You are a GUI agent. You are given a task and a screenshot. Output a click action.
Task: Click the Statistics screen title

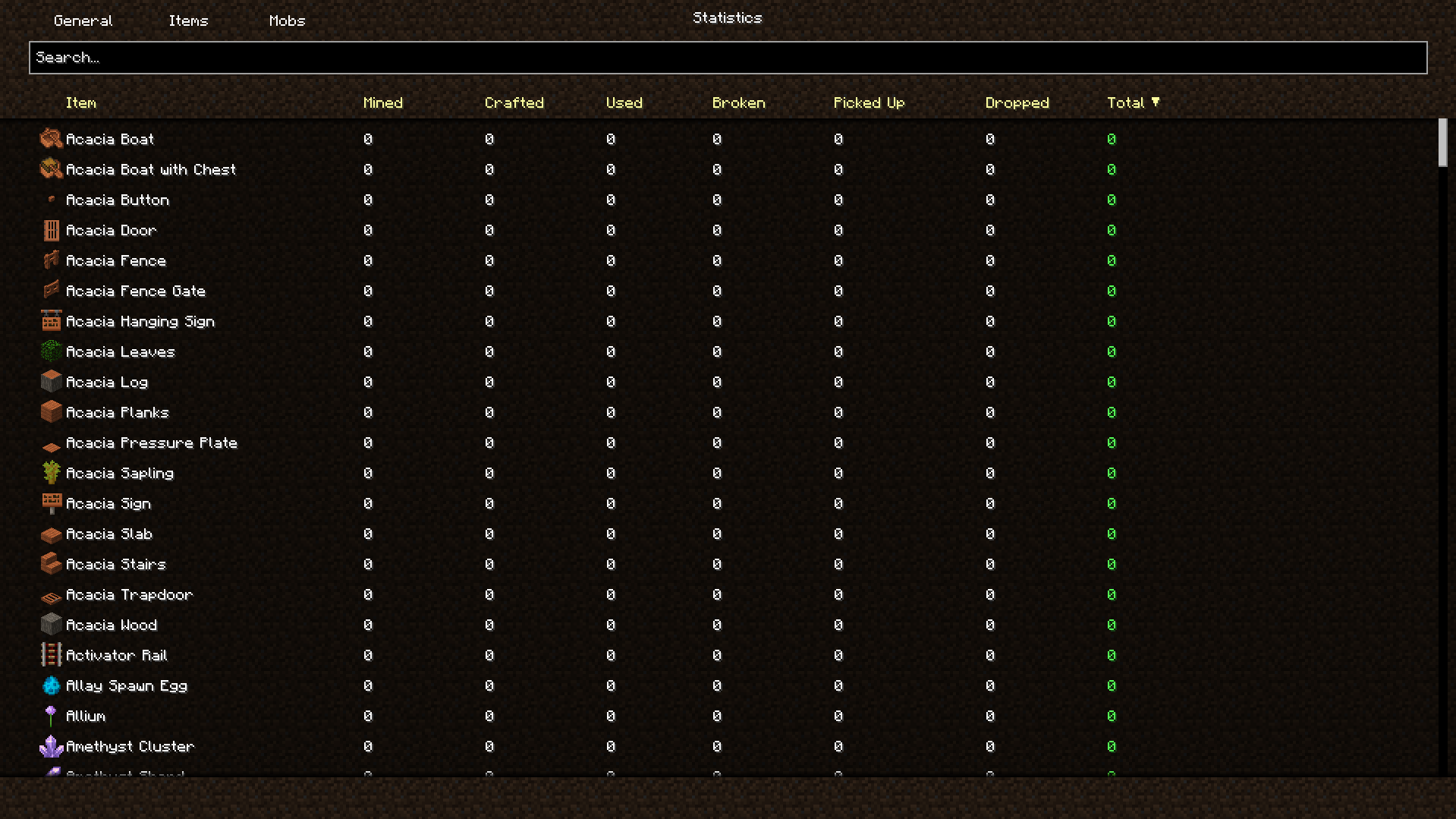tap(727, 18)
